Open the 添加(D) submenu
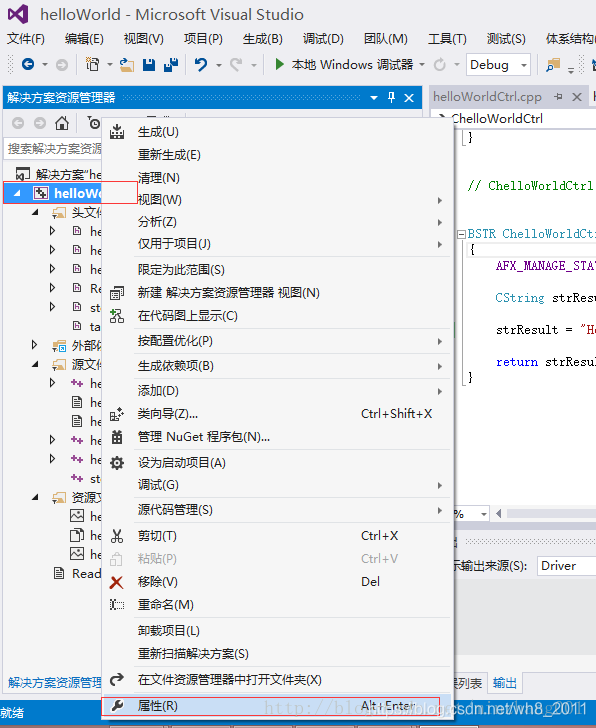The image size is (596, 728). [277, 390]
